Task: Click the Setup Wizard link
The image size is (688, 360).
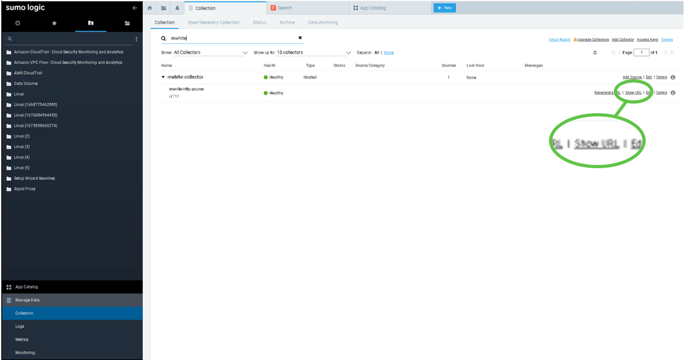Action: coord(559,40)
